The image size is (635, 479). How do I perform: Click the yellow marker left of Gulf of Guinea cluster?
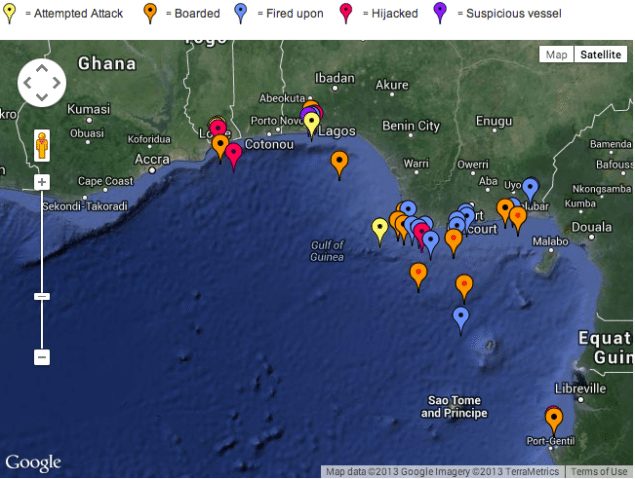pyautogui.click(x=380, y=229)
